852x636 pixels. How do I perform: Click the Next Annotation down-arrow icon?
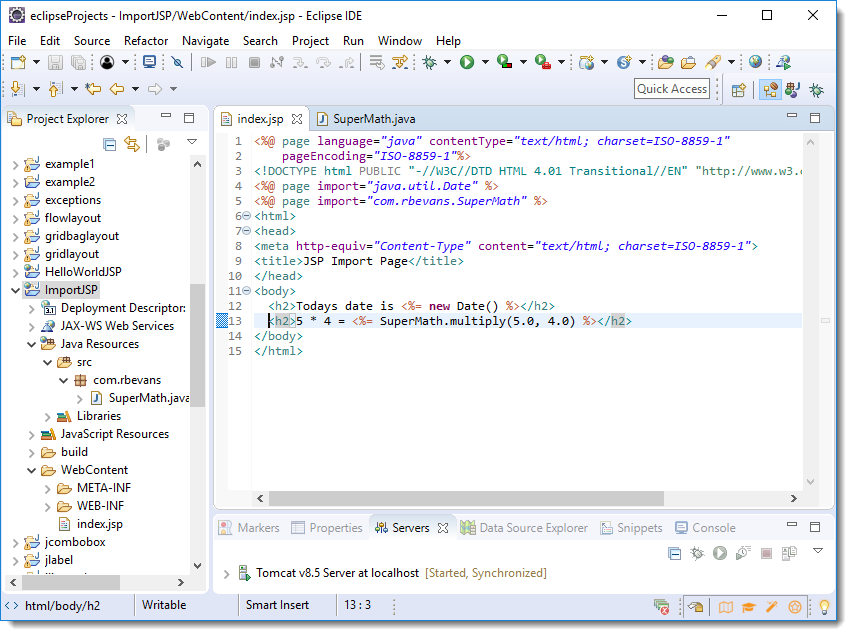point(17,89)
